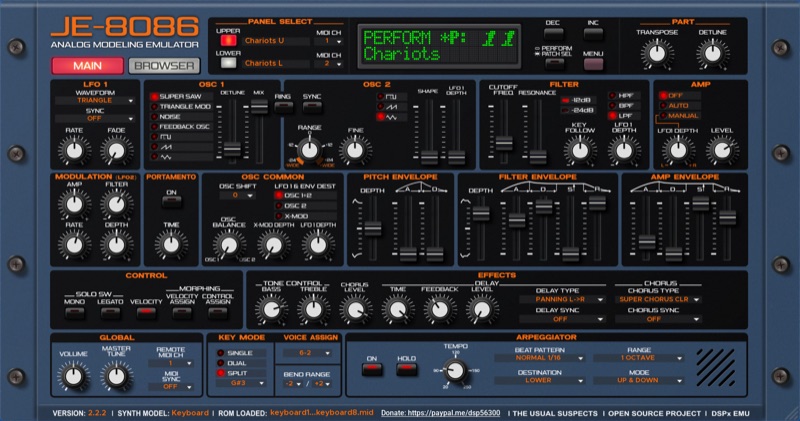Select Single key mode
The image size is (800, 421).
[x=241, y=353]
